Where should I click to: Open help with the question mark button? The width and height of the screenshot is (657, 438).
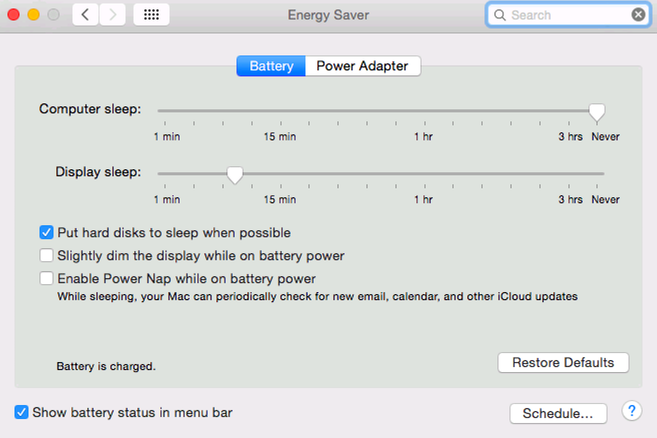pyautogui.click(x=632, y=411)
